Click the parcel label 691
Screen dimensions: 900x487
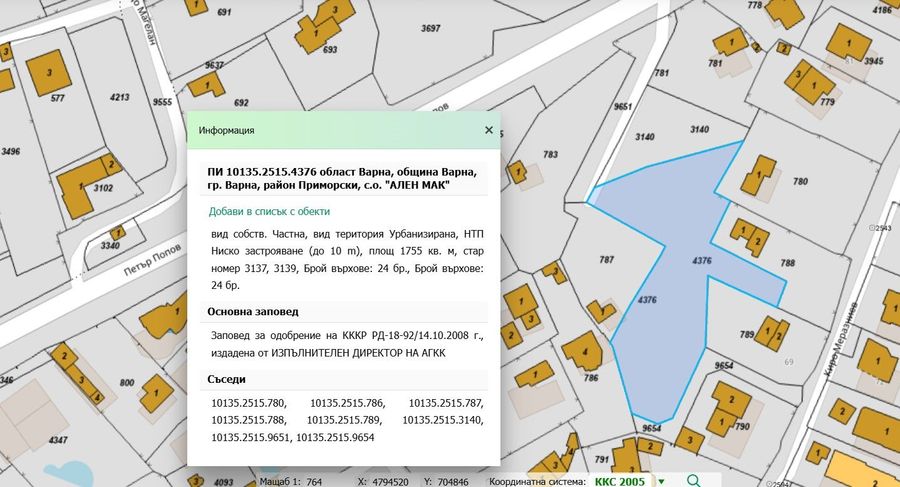pyautogui.click(x=224, y=12)
